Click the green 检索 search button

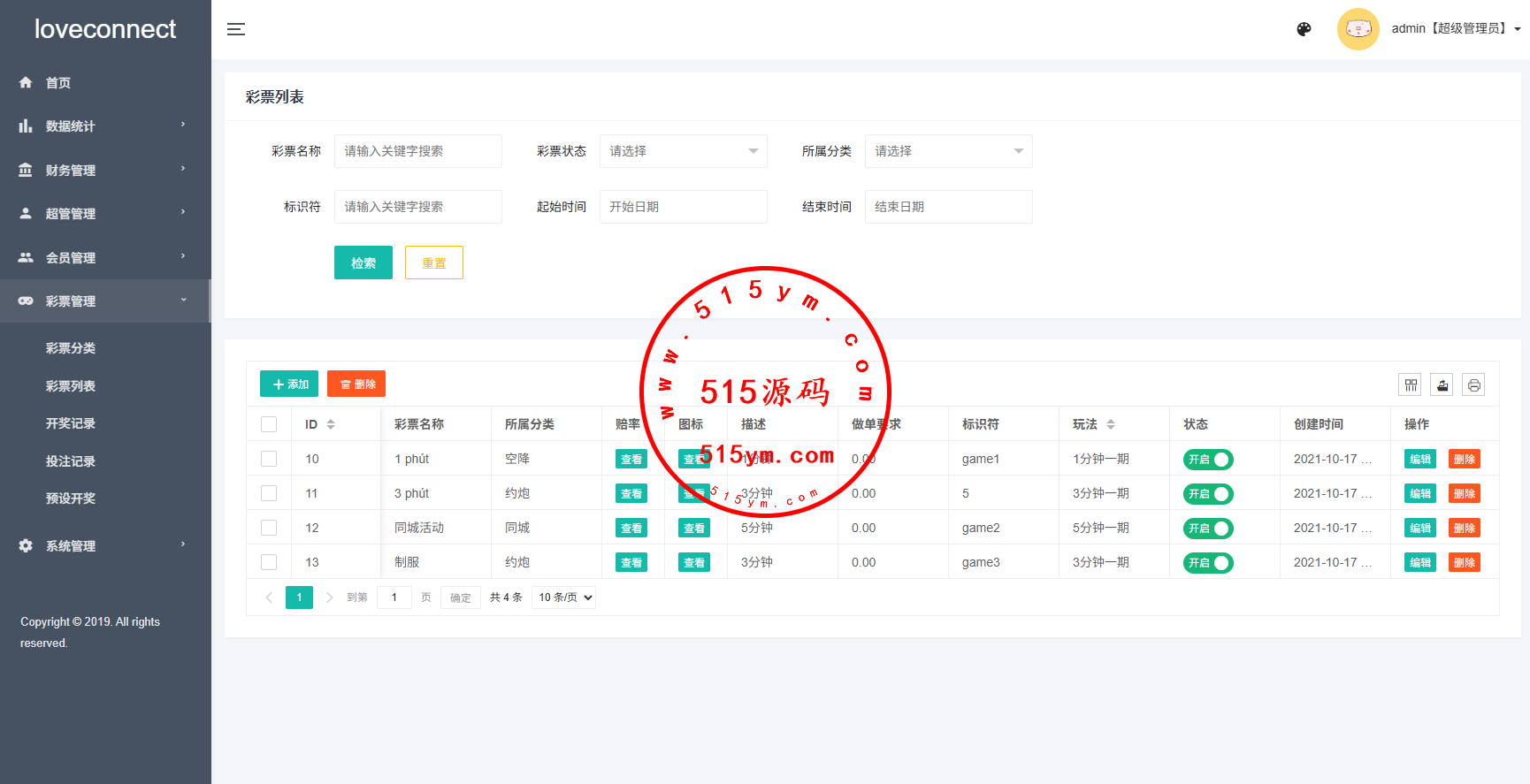click(363, 263)
